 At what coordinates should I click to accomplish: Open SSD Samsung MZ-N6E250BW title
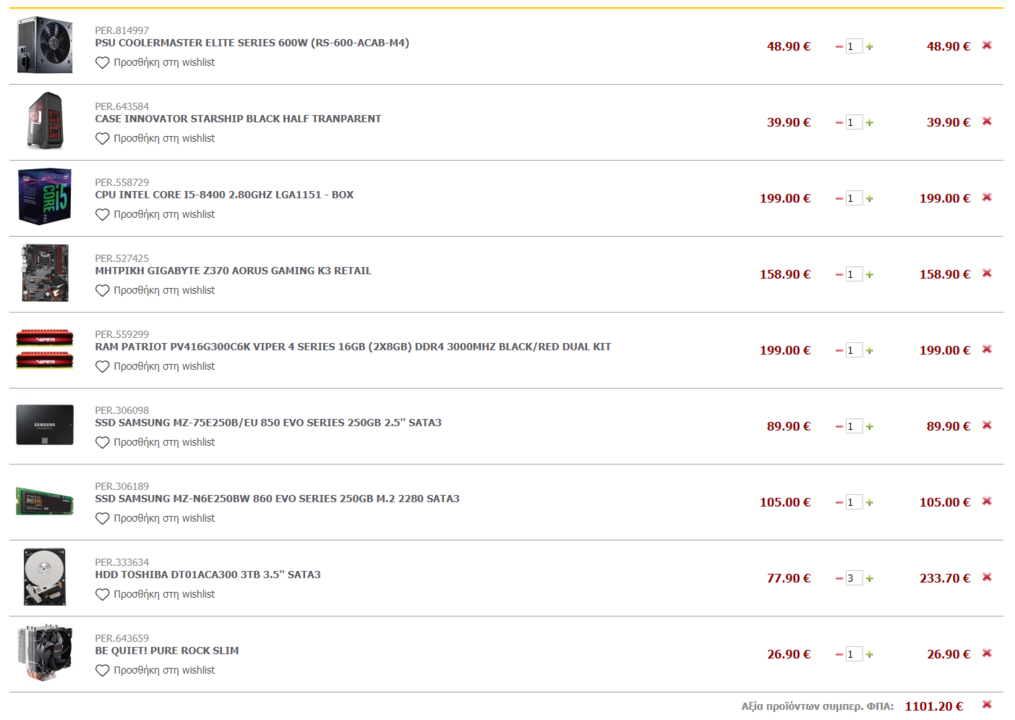pos(277,499)
